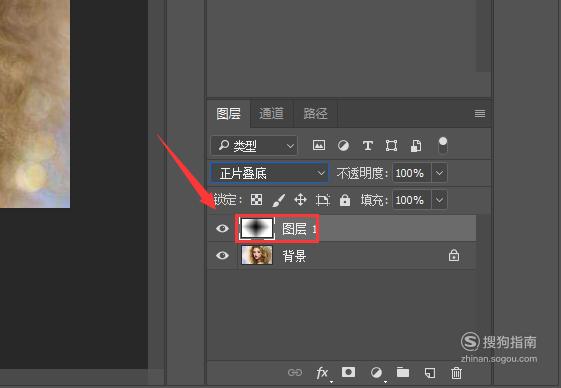Image resolution: width=561 pixels, height=388 pixels.
Task: Filter layers by shape layers icon
Action: click(x=391, y=146)
